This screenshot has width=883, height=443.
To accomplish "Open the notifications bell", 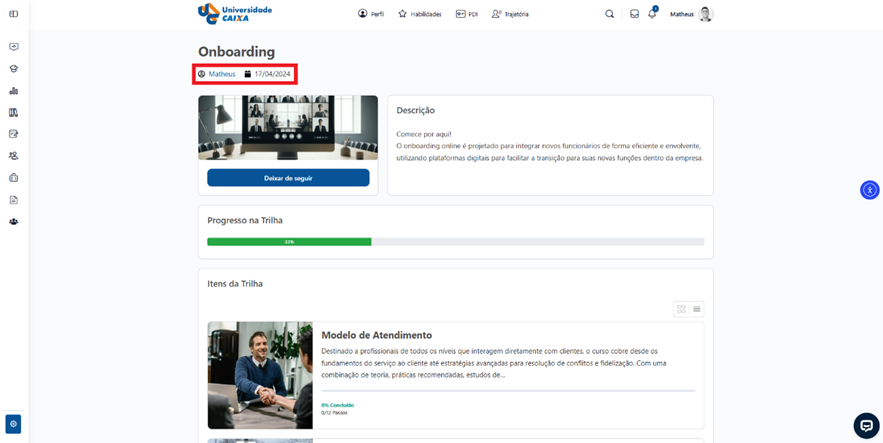I will [652, 14].
